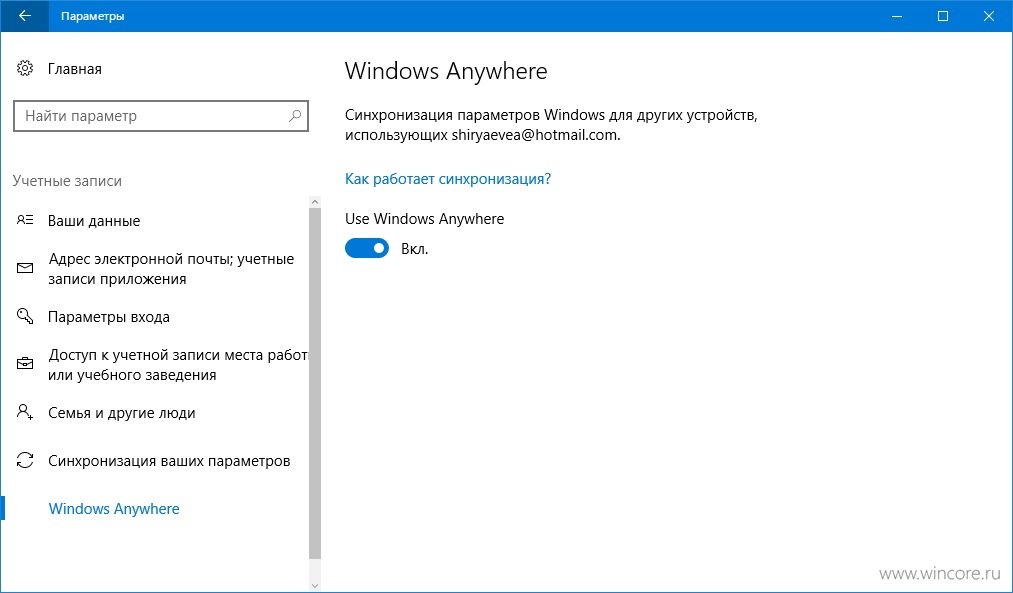Click the sidebar scrollbar up arrow
Viewport: 1013px width, 593px height.
coord(315,202)
